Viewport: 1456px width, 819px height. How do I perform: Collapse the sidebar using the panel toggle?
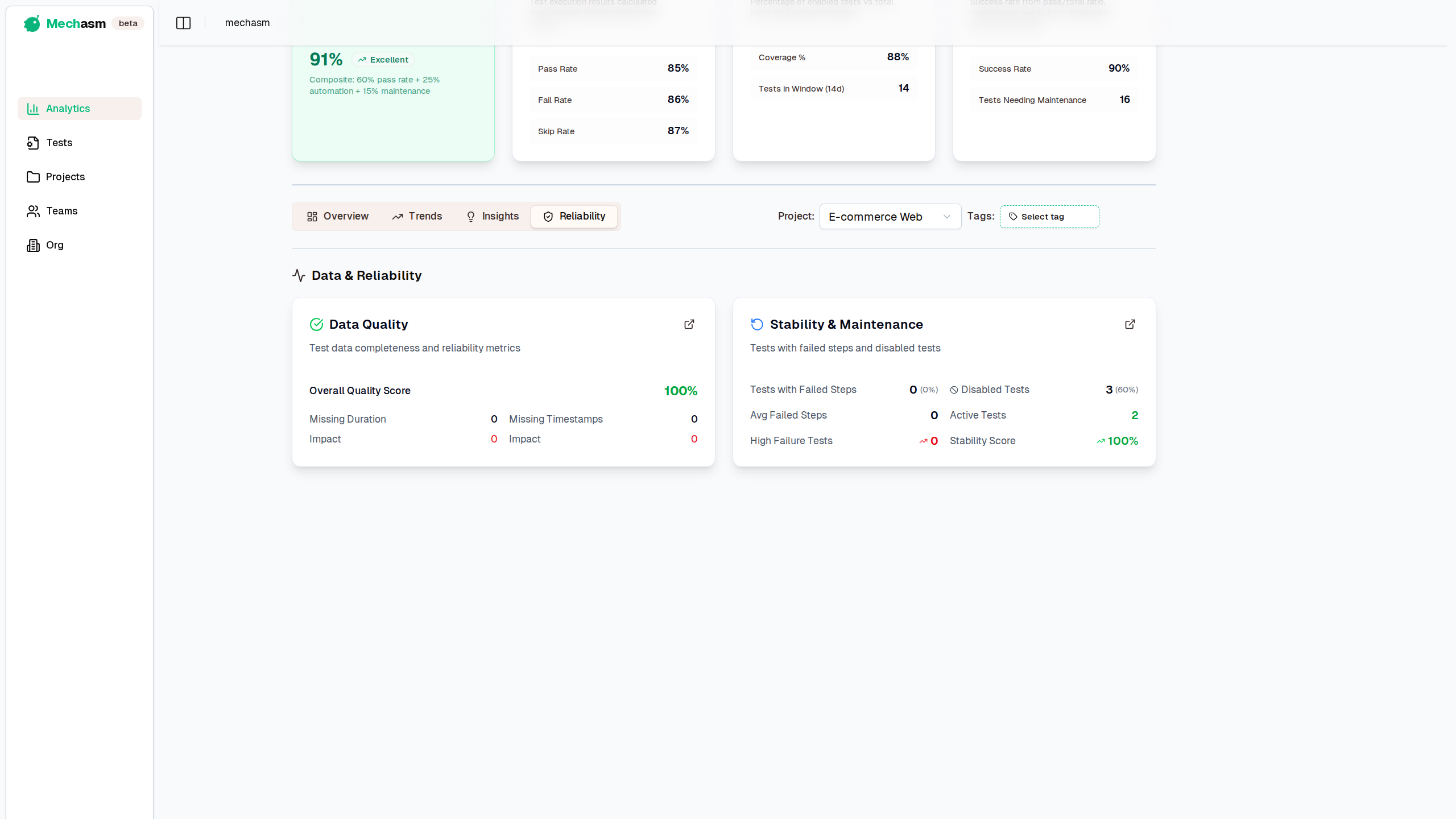(x=183, y=23)
